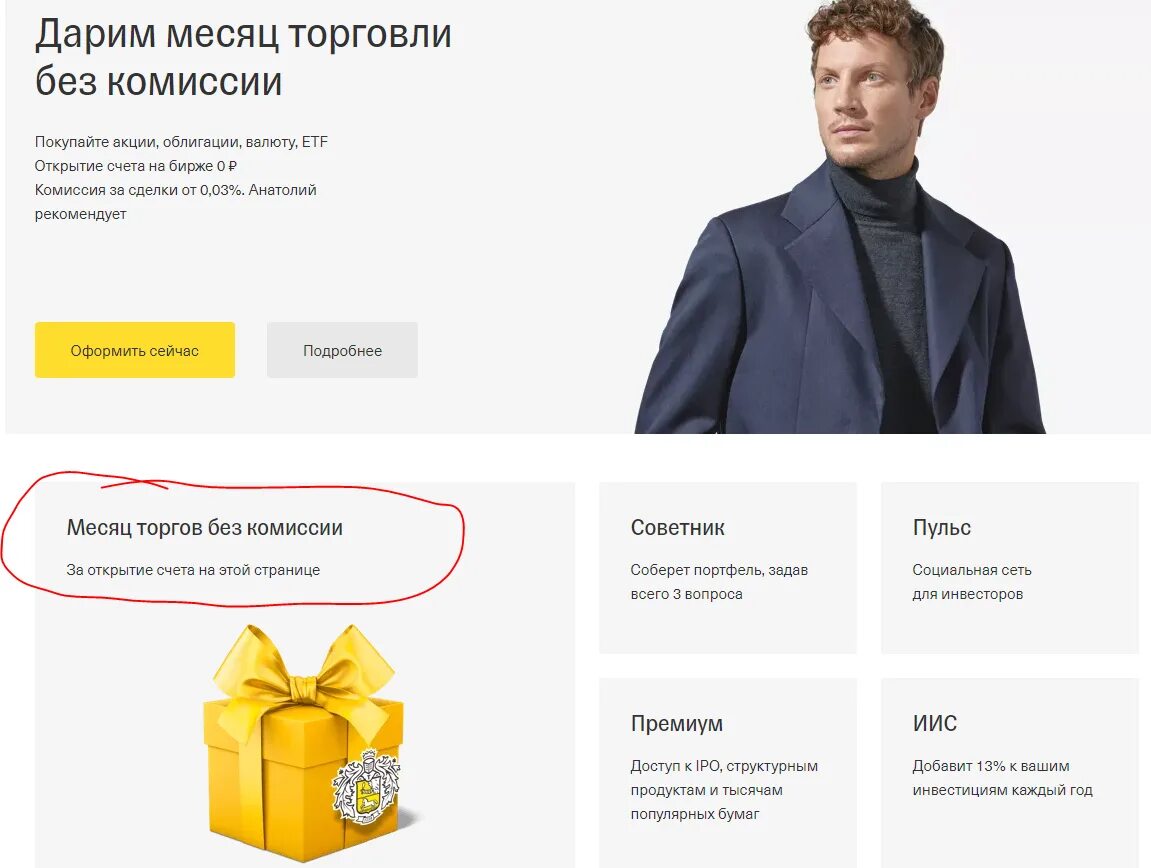Click the description Соберет портфель, задав всего 3 вопроса
Viewport: 1151px width, 868px height.
719,582
